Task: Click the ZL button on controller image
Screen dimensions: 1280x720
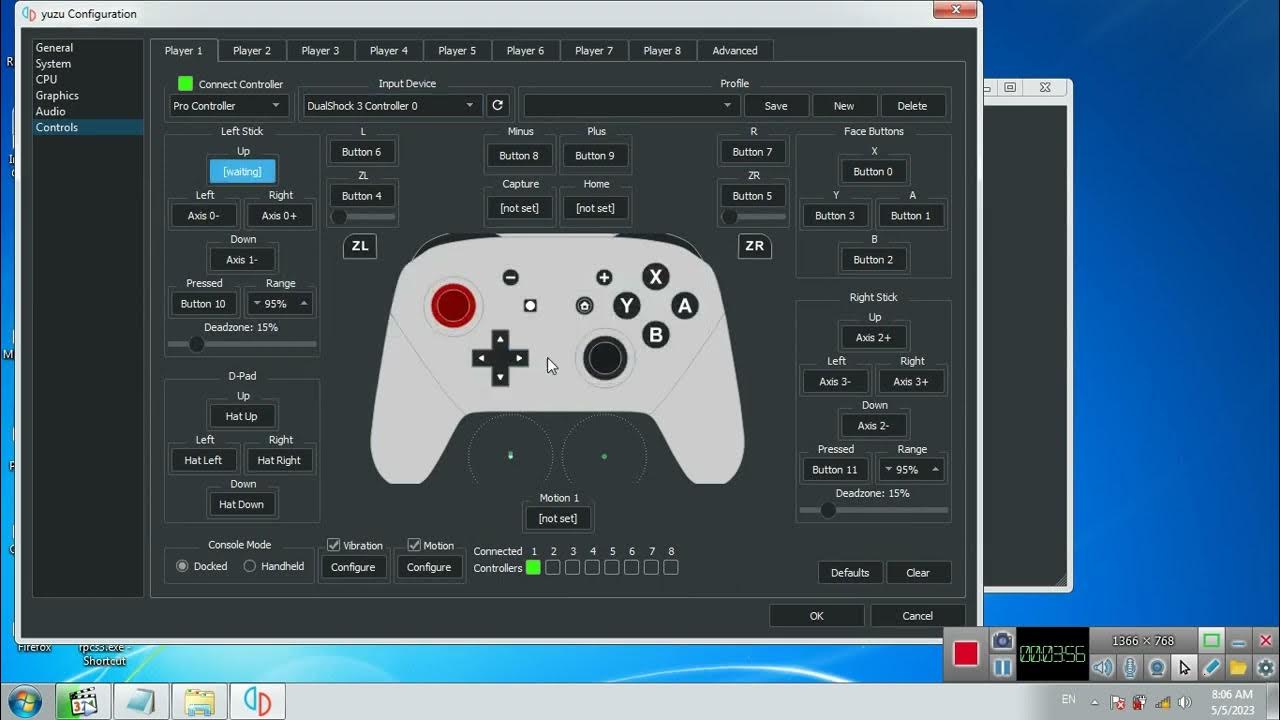Action: point(360,246)
